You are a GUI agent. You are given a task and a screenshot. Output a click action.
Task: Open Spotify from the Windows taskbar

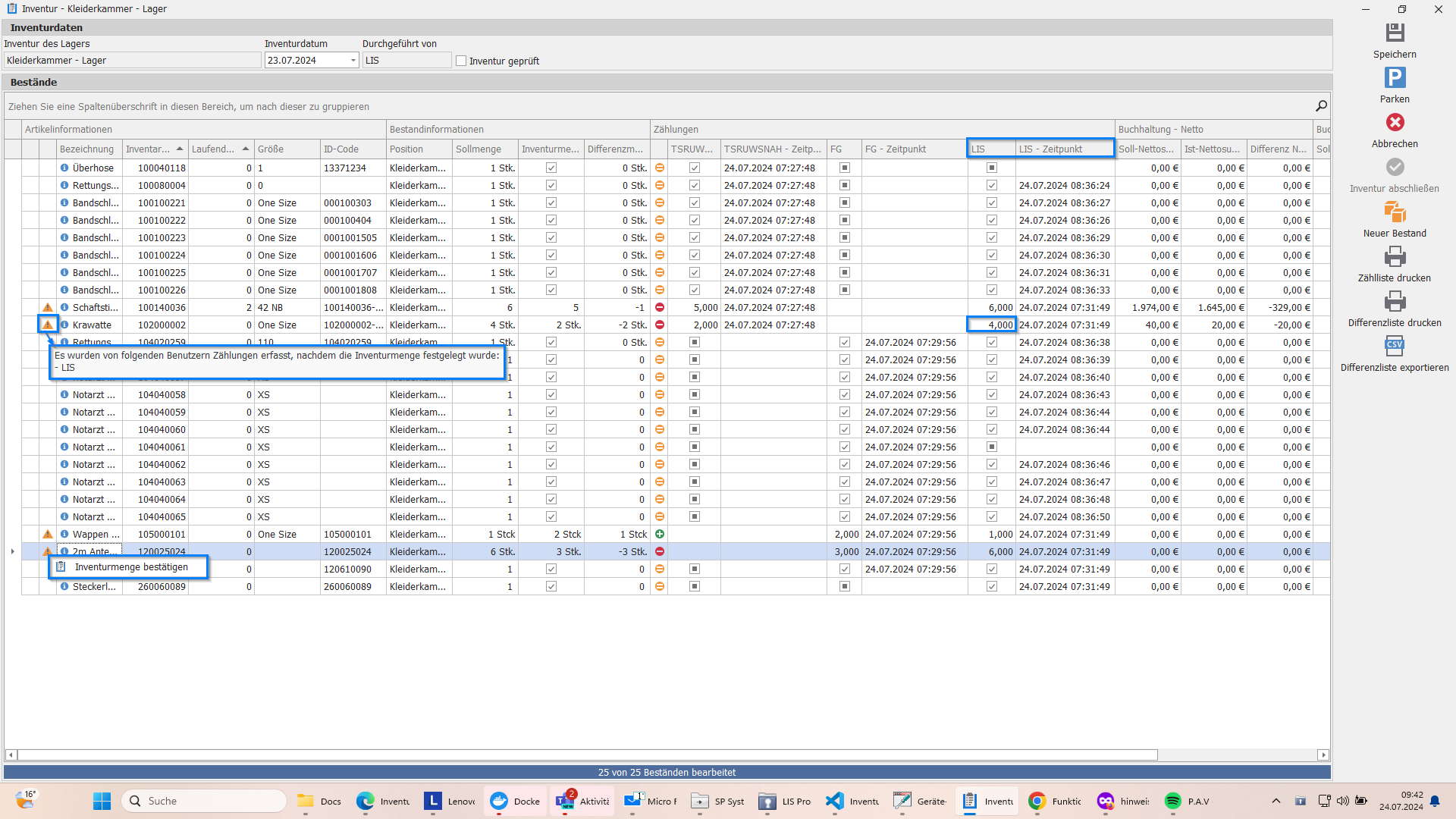1172,802
